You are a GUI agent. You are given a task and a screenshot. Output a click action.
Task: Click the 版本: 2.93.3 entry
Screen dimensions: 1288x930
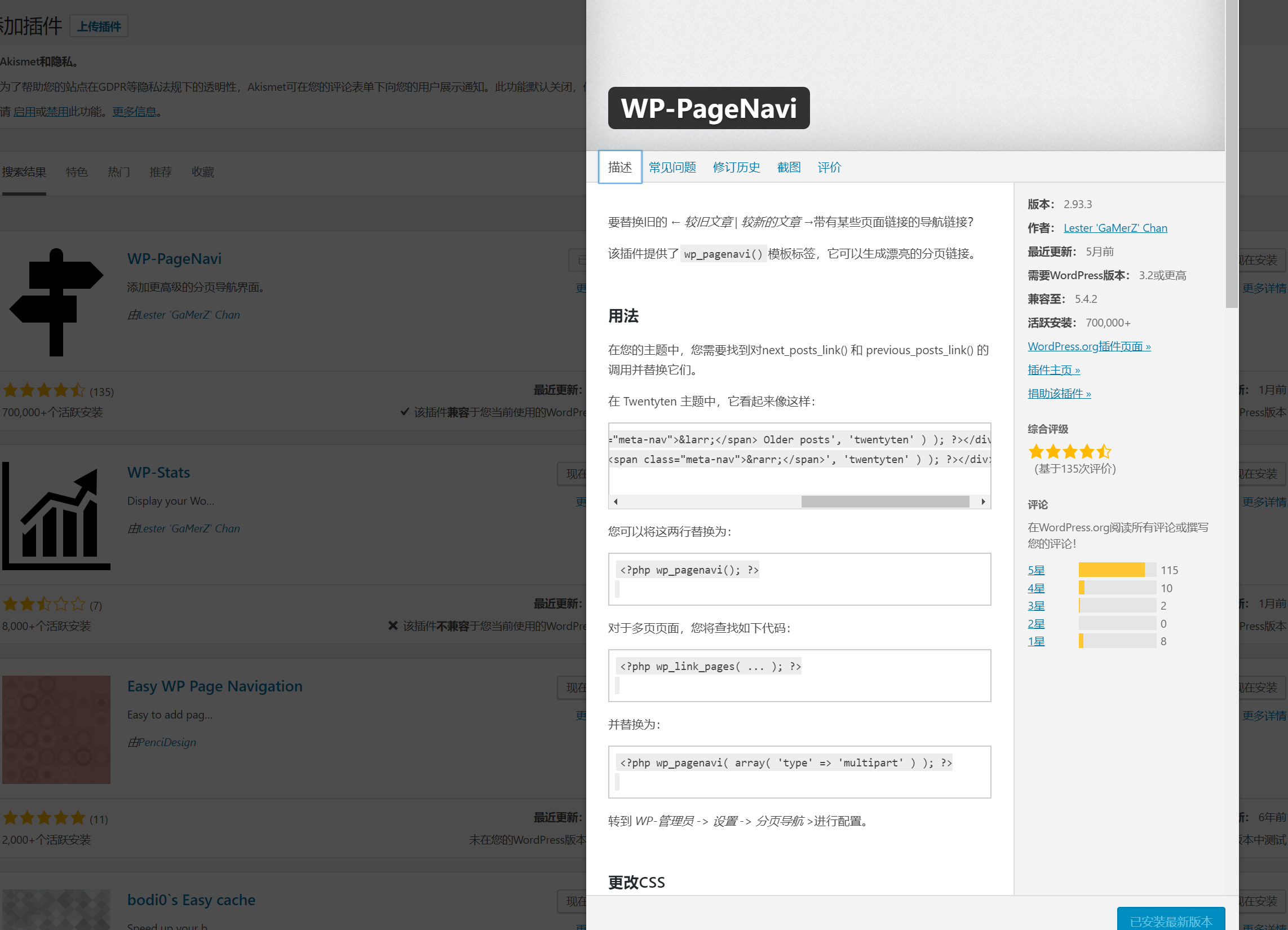(x=1060, y=204)
